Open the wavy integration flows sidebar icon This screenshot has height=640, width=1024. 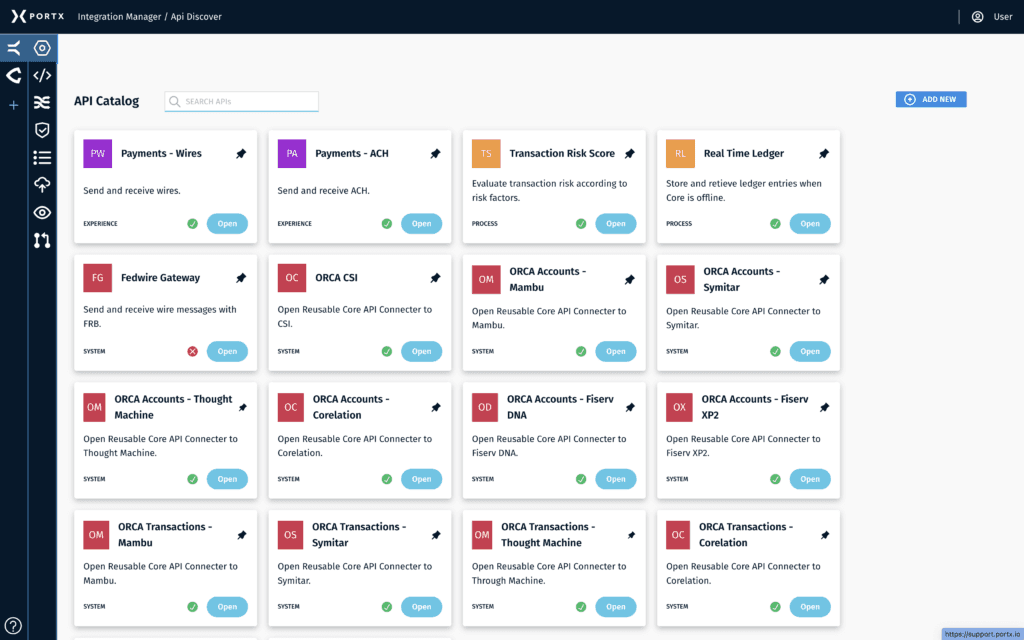42,103
